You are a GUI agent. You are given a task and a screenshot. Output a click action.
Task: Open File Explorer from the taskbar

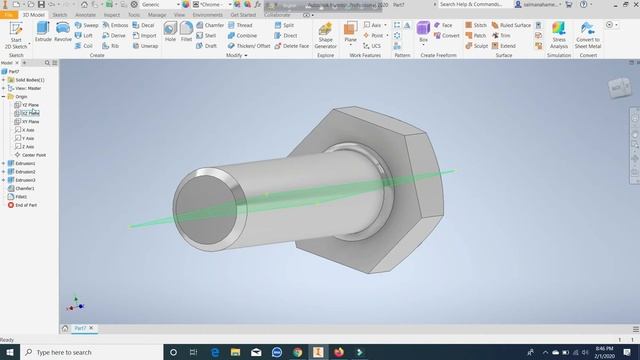(x=236, y=352)
